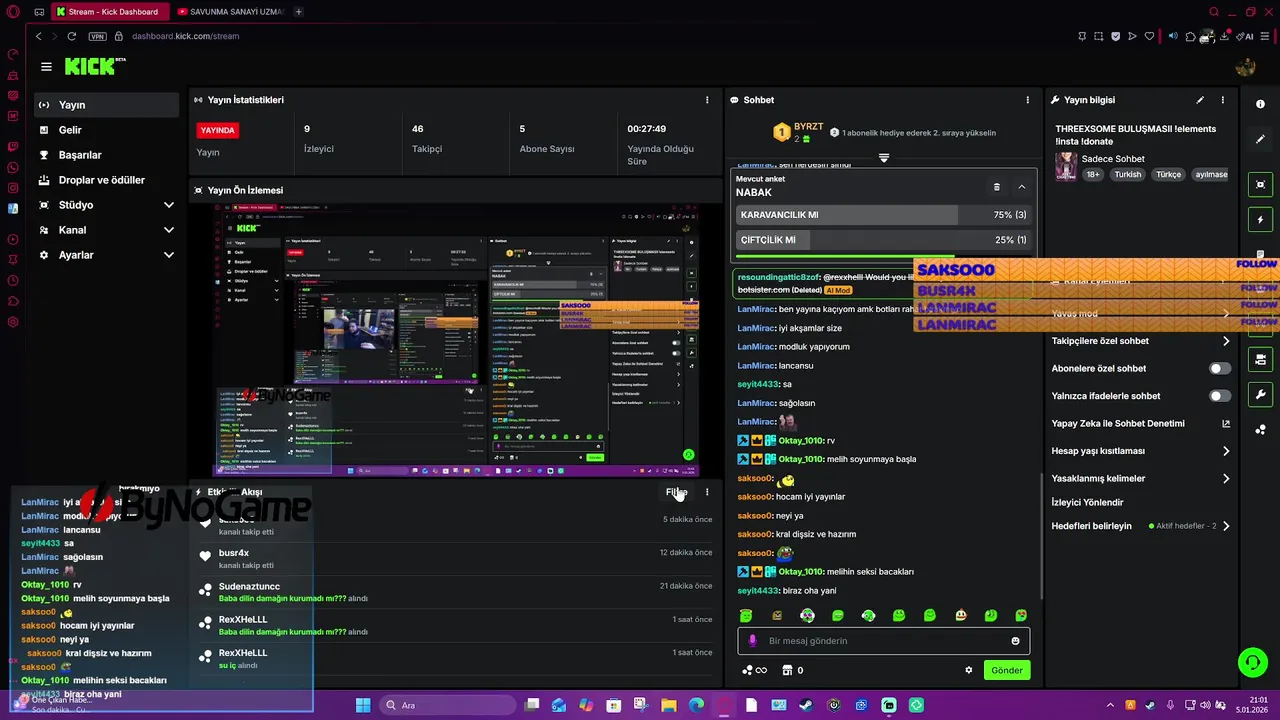Open the Etkinlik Akışı three-dot menu

[707, 492]
